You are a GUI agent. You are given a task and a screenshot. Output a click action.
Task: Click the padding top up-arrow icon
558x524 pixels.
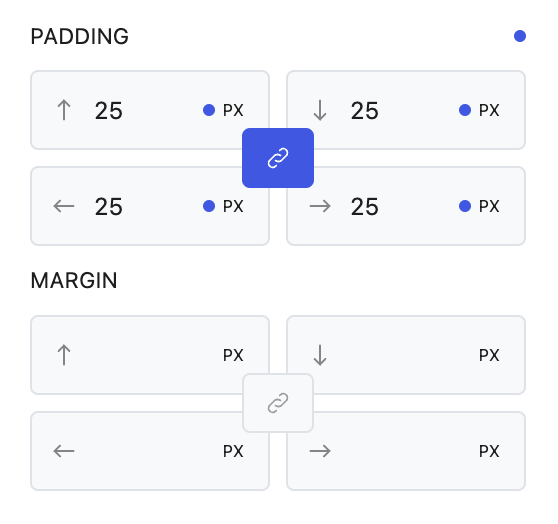click(x=64, y=110)
